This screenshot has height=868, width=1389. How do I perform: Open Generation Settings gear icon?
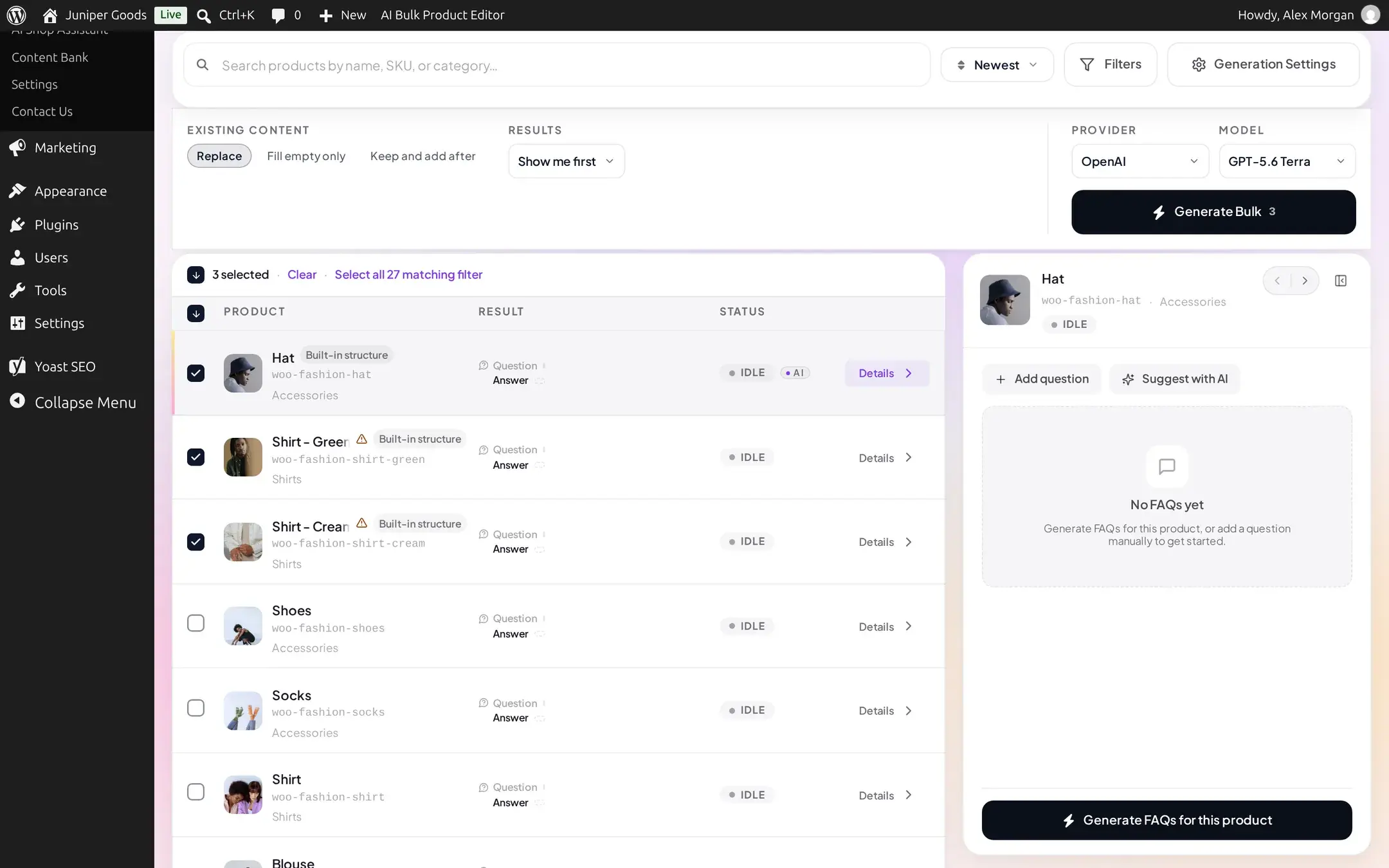click(x=1199, y=64)
